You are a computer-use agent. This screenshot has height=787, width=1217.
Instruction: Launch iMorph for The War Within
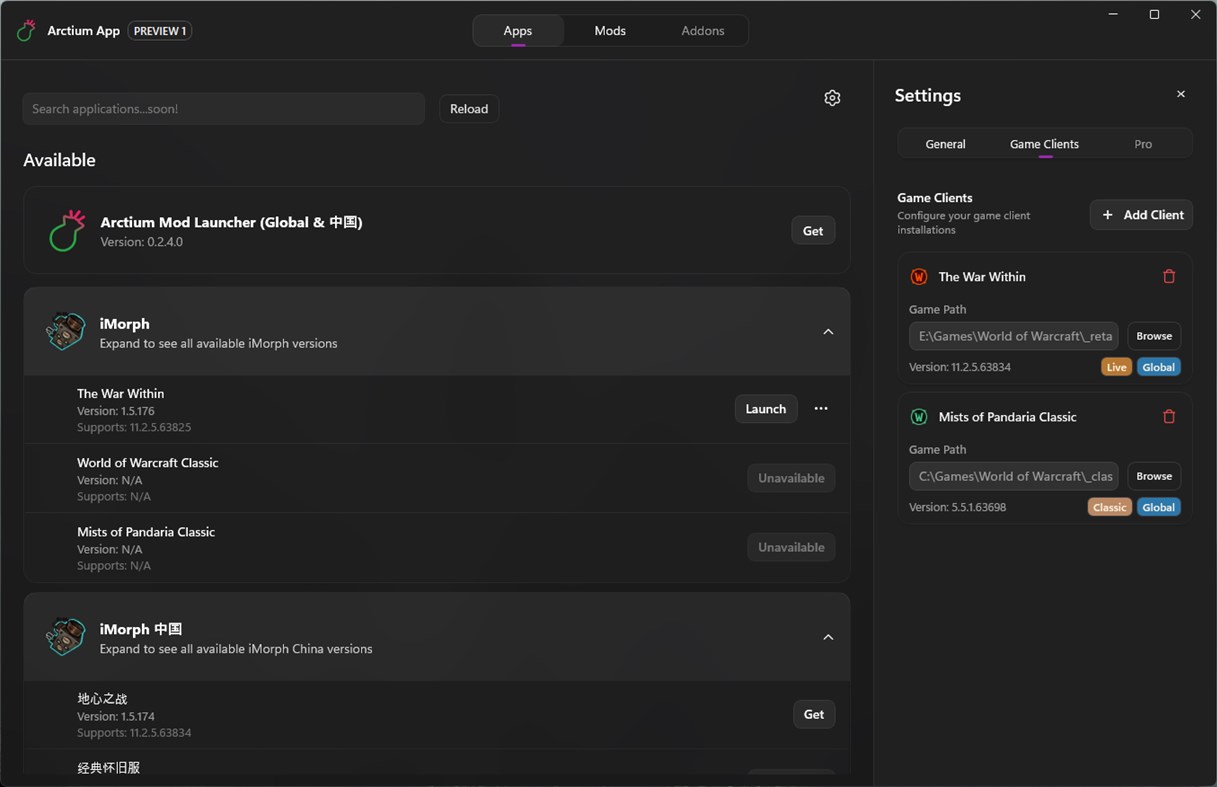tap(765, 408)
